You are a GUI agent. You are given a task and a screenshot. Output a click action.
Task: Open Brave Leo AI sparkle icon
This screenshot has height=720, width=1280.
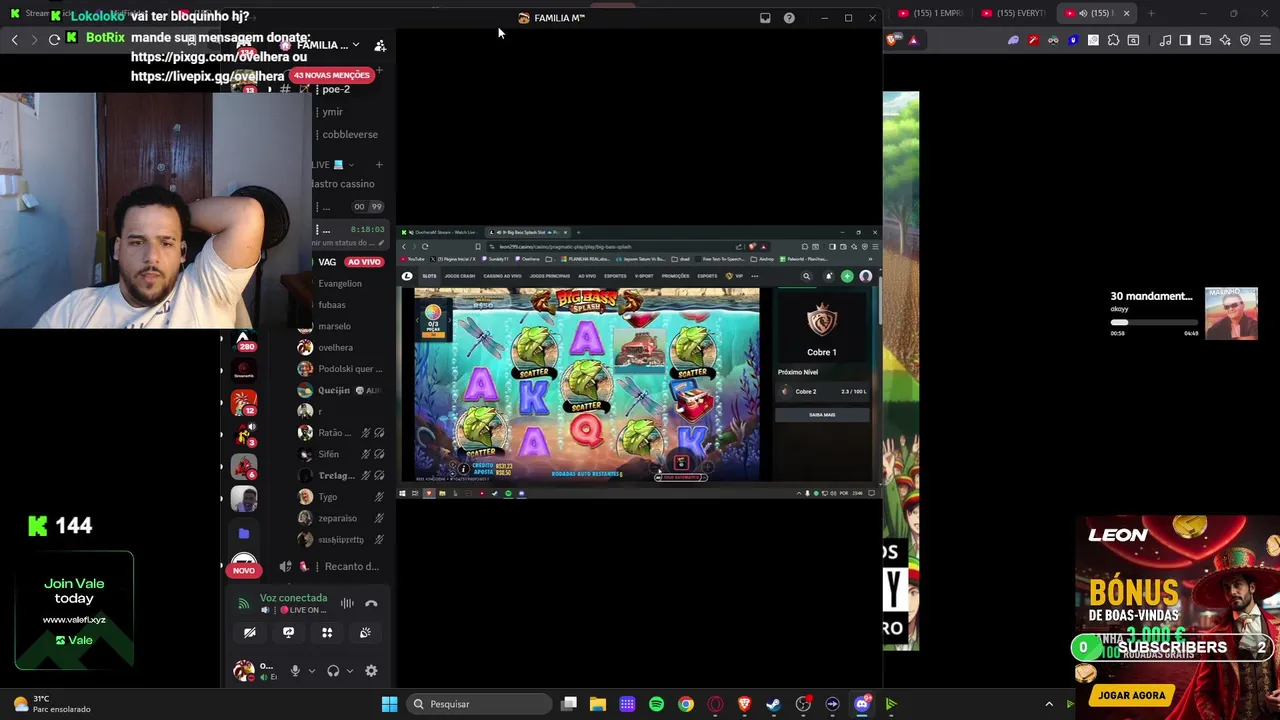point(1225,40)
